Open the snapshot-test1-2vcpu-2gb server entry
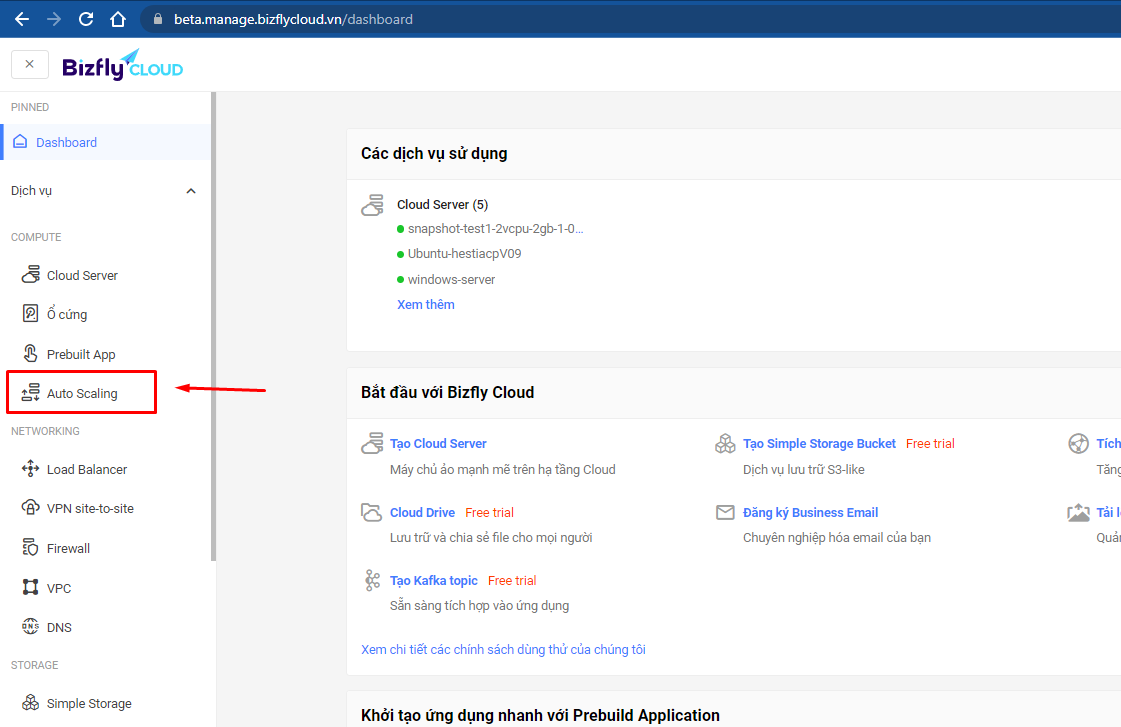This screenshot has height=727, width=1121. [x=495, y=229]
